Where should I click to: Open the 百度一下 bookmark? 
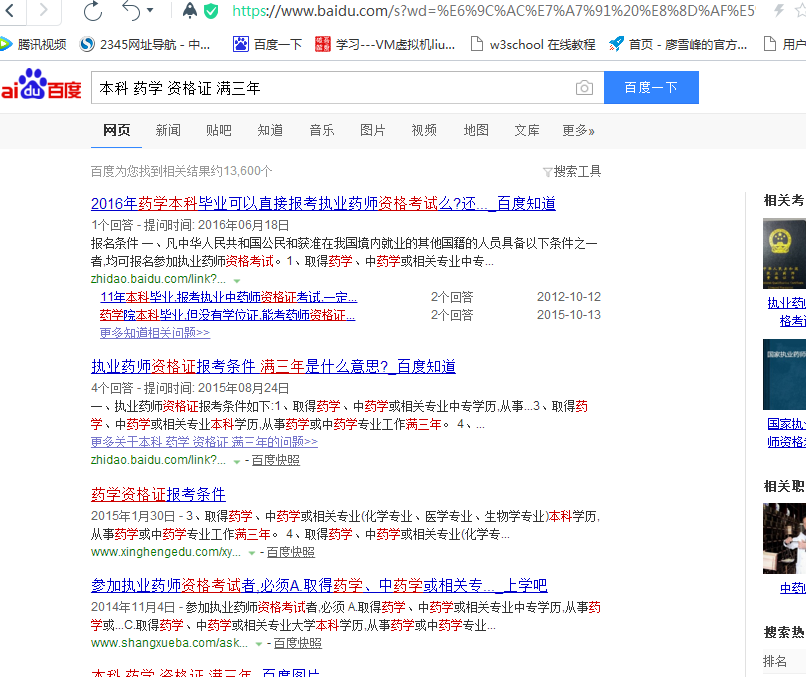(x=267, y=45)
